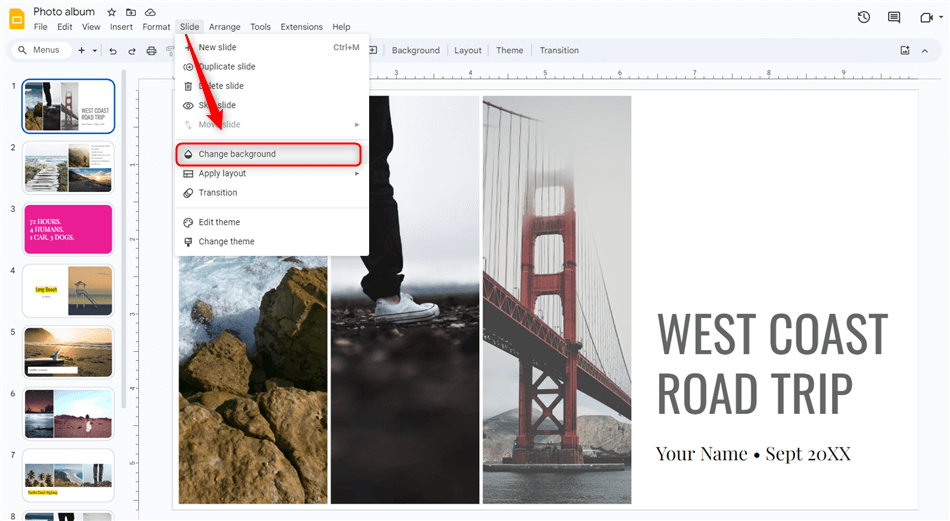Click the Menus search box
This screenshot has width=950, height=521.
pos(40,51)
